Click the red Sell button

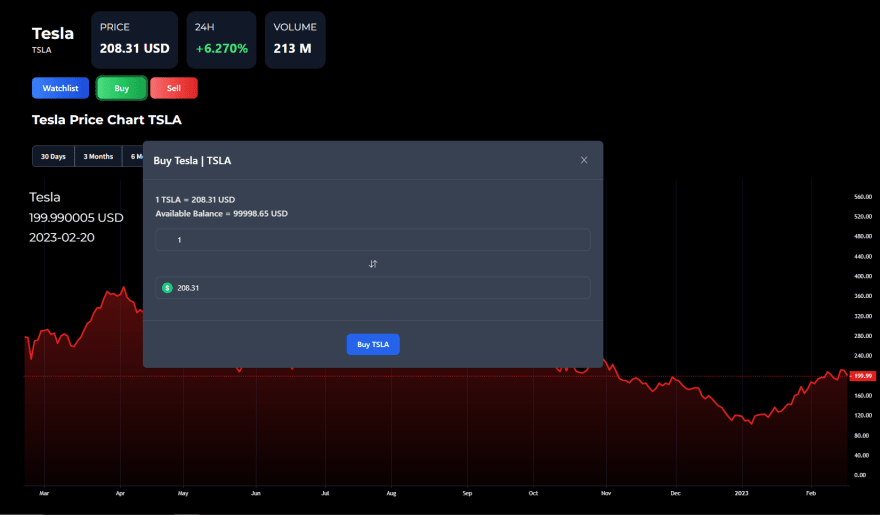[x=174, y=88]
